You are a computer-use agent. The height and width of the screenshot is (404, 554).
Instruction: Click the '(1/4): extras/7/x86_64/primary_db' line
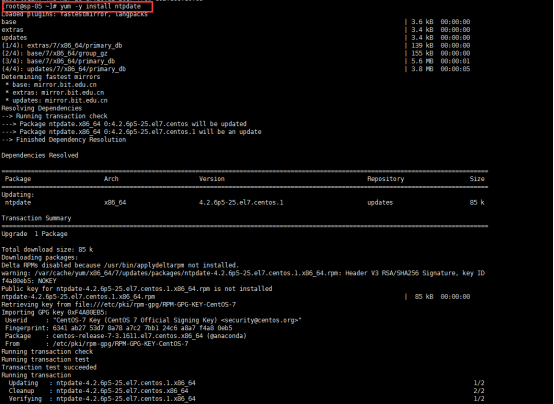[62, 46]
